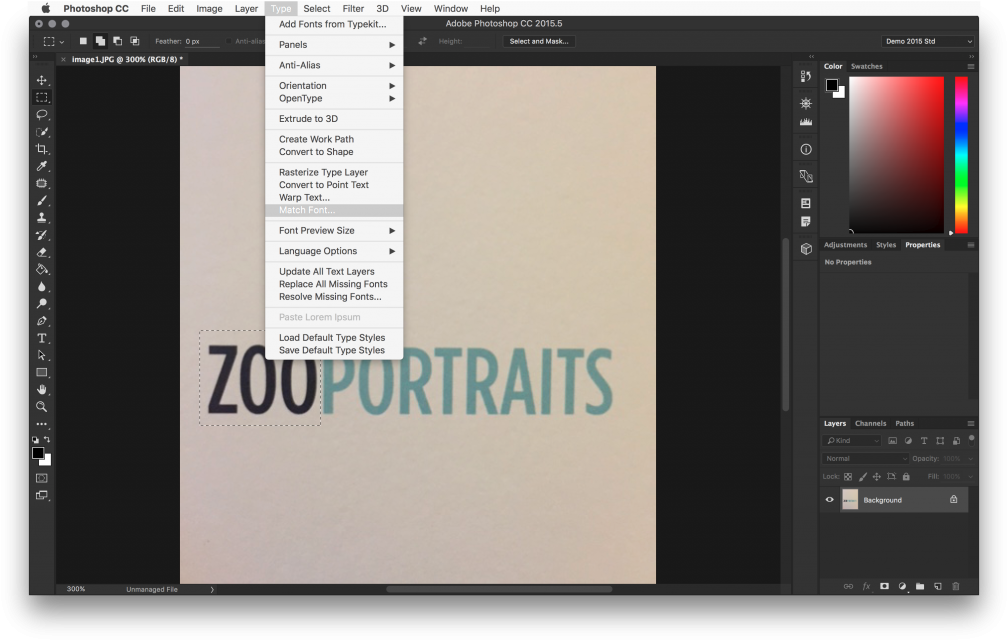Select the Move tool
The width and height of the screenshot is (1007, 640).
pos(42,80)
